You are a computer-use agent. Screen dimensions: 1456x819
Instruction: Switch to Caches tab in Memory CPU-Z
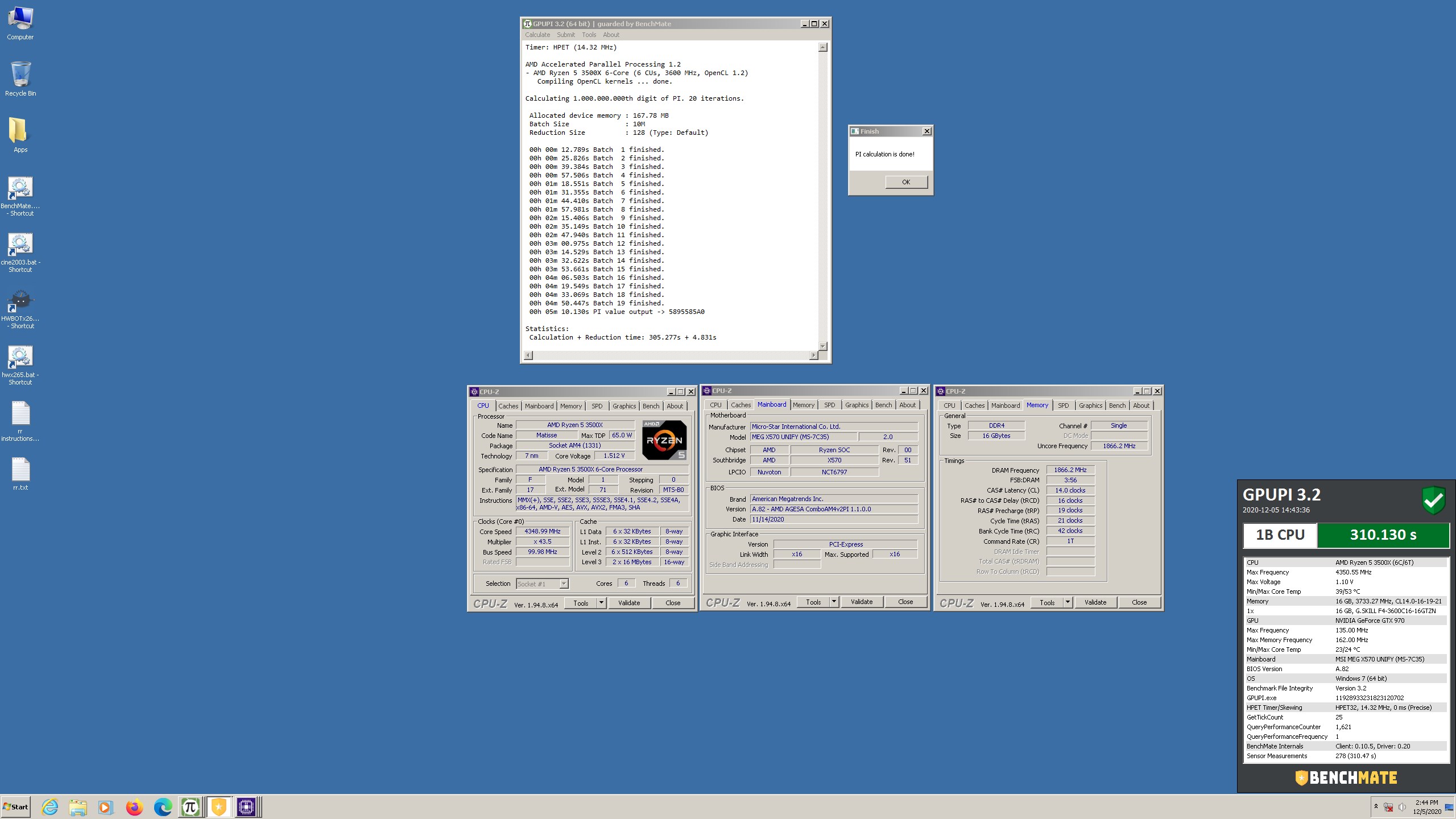pos(974,406)
